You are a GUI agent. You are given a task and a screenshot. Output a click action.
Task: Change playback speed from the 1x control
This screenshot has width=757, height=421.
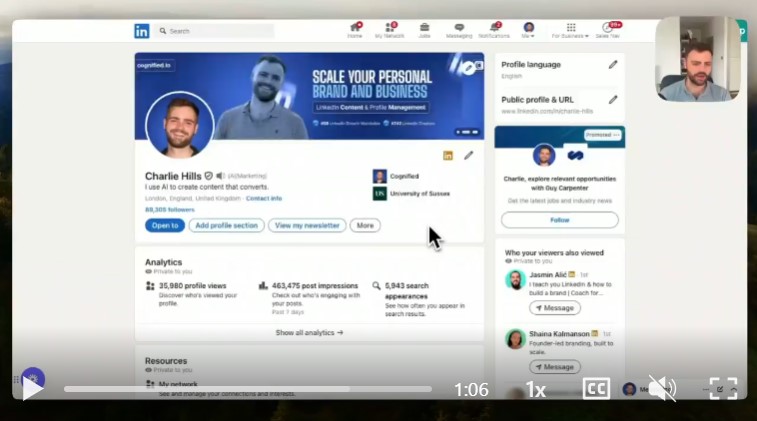[x=536, y=390]
